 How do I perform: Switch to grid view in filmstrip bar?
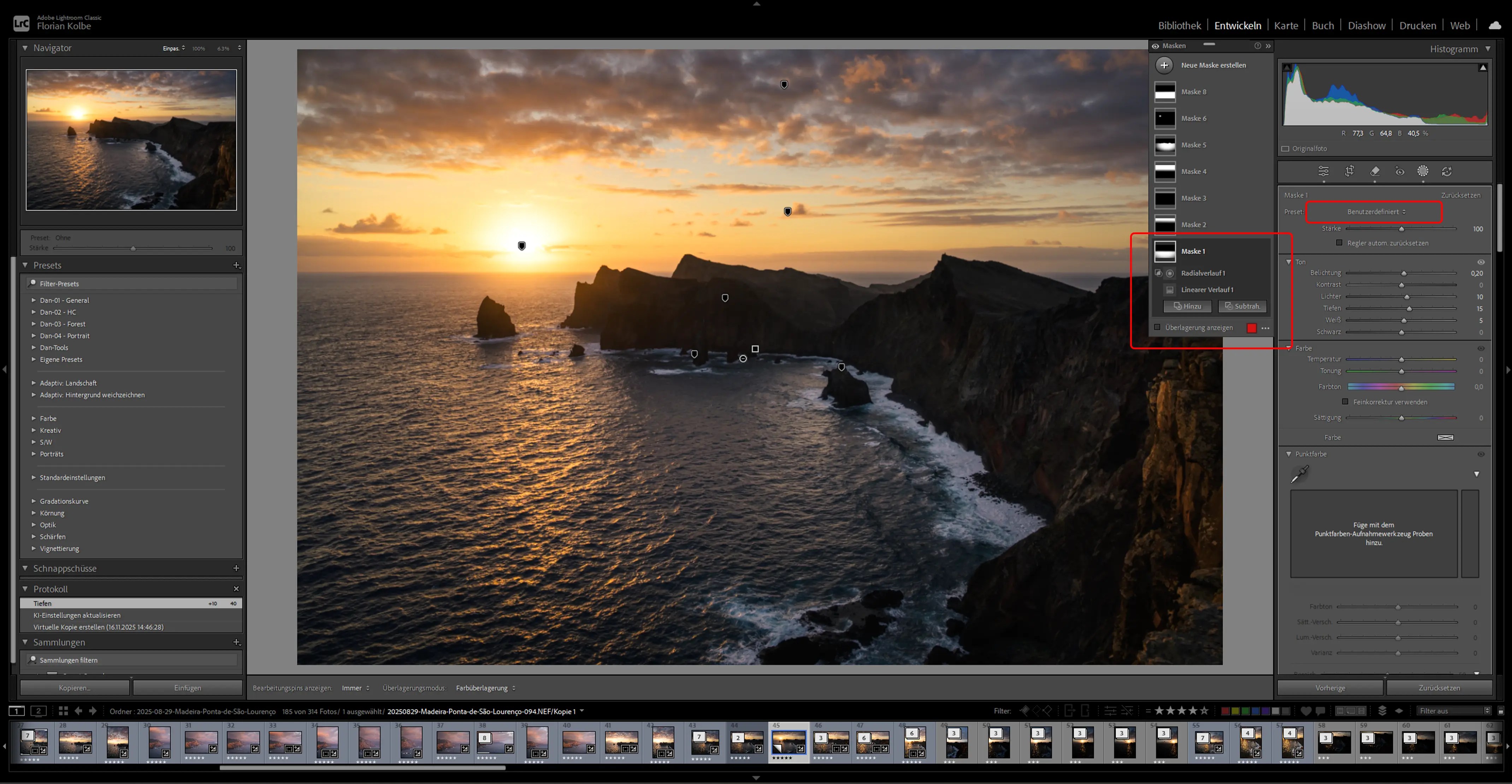coord(63,711)
